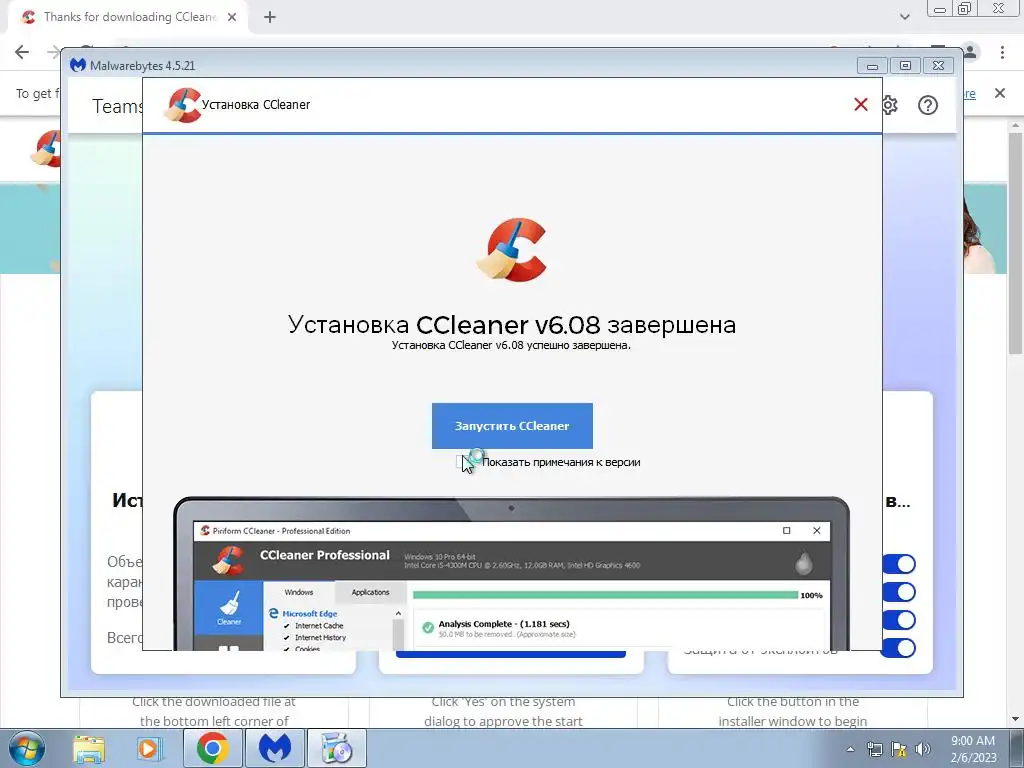Click the Запустить CCleaner button
1024x768 pixels.
click(x=512, y=426)
